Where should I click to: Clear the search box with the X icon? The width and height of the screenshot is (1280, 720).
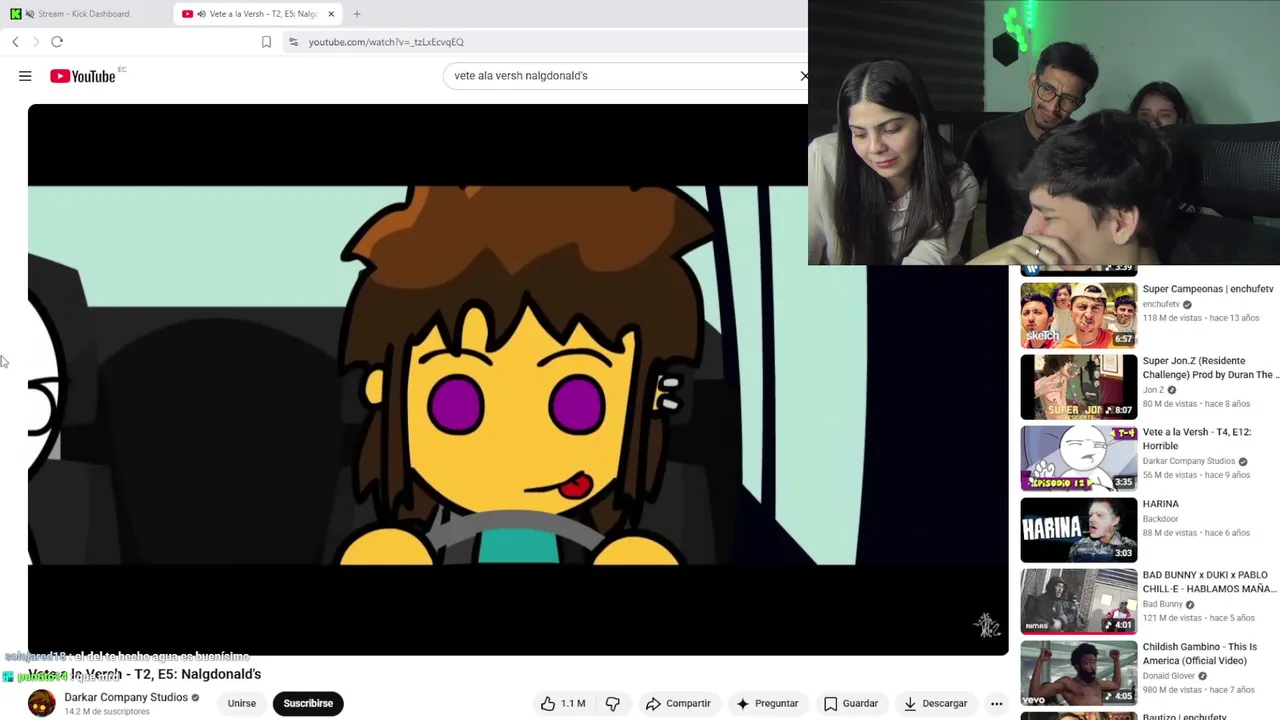[803, 76]
